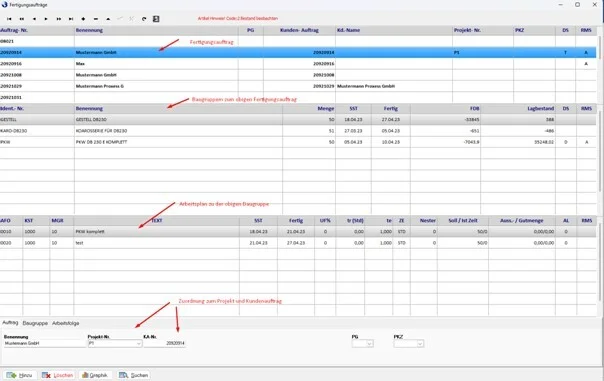Go to the last record in navigator

coord(71,19)
